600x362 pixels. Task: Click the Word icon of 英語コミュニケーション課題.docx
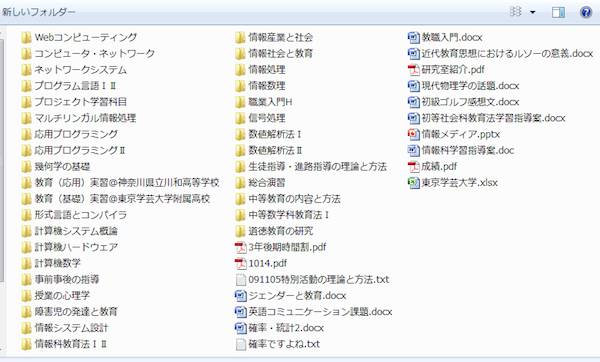tap(240, 312)
